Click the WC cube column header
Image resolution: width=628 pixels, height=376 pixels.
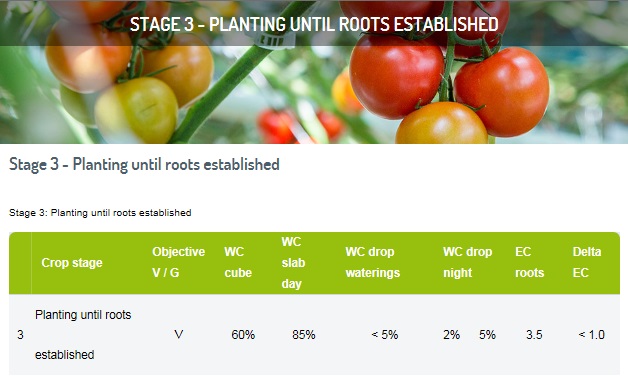coord(238,262)
